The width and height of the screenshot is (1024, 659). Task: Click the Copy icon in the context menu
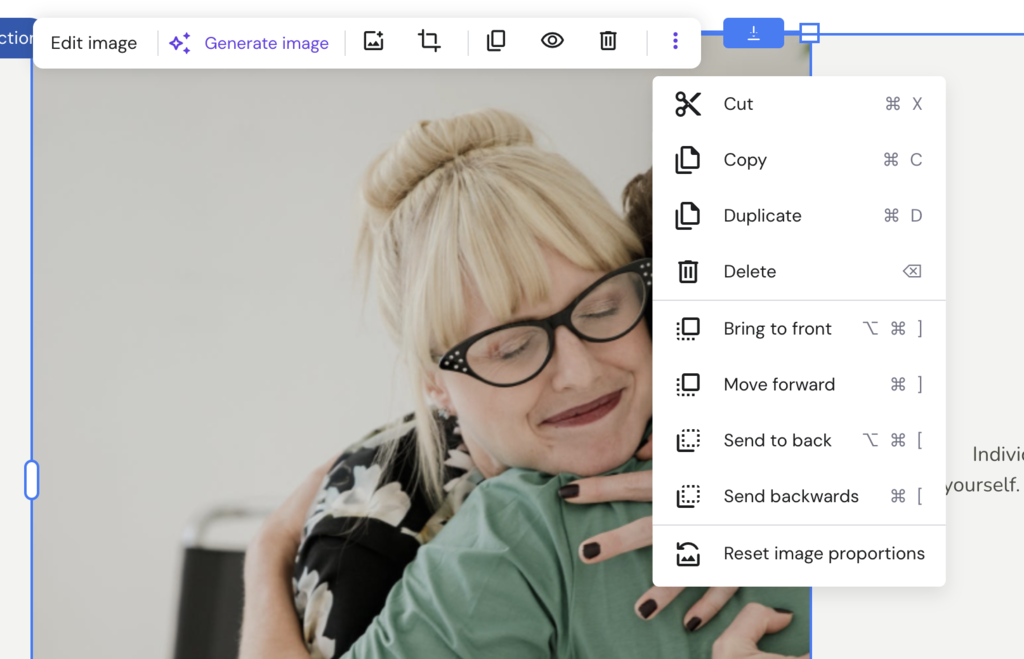tap(688, 160)
